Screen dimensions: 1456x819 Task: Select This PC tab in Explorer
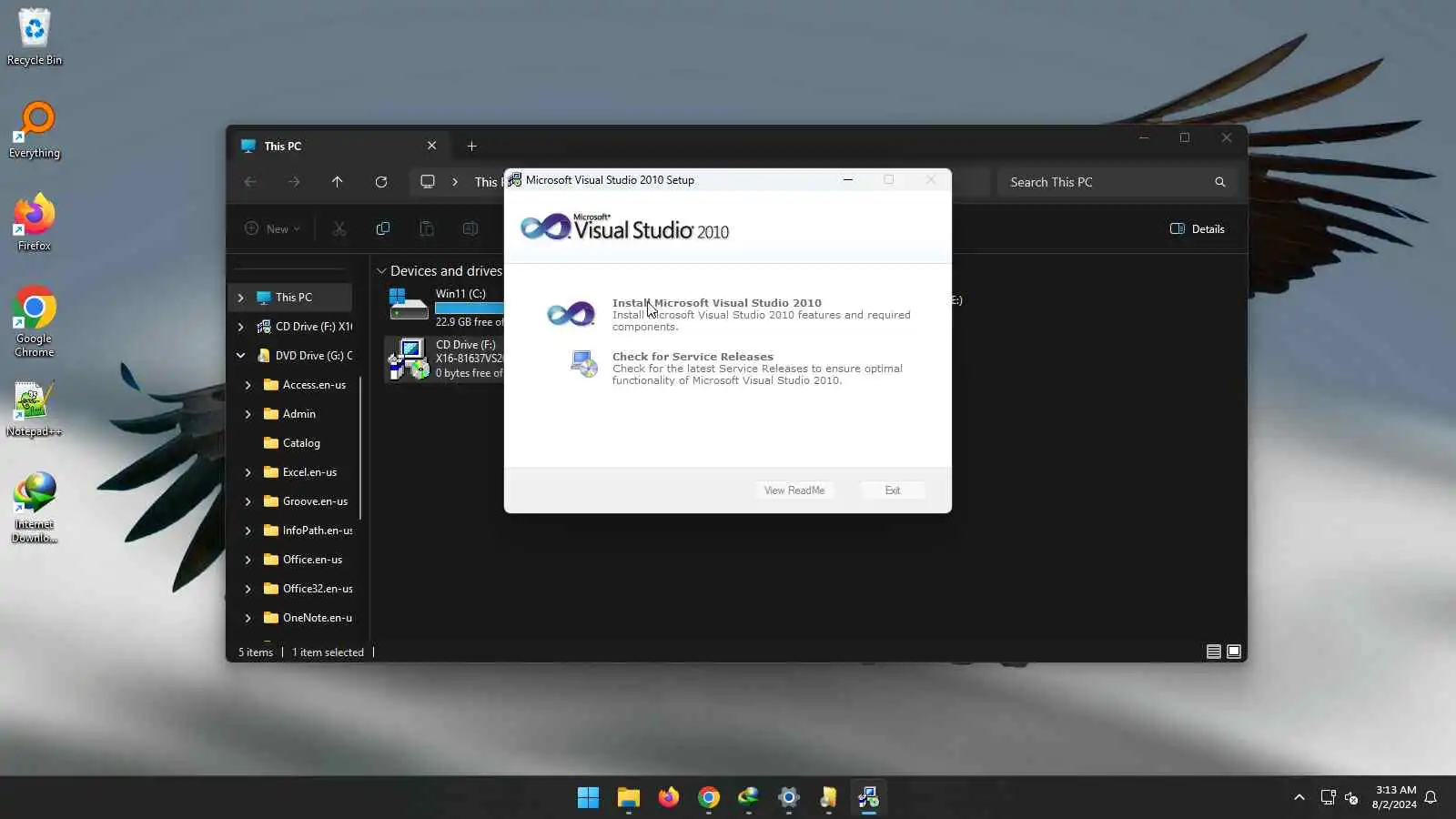[338, 146]
